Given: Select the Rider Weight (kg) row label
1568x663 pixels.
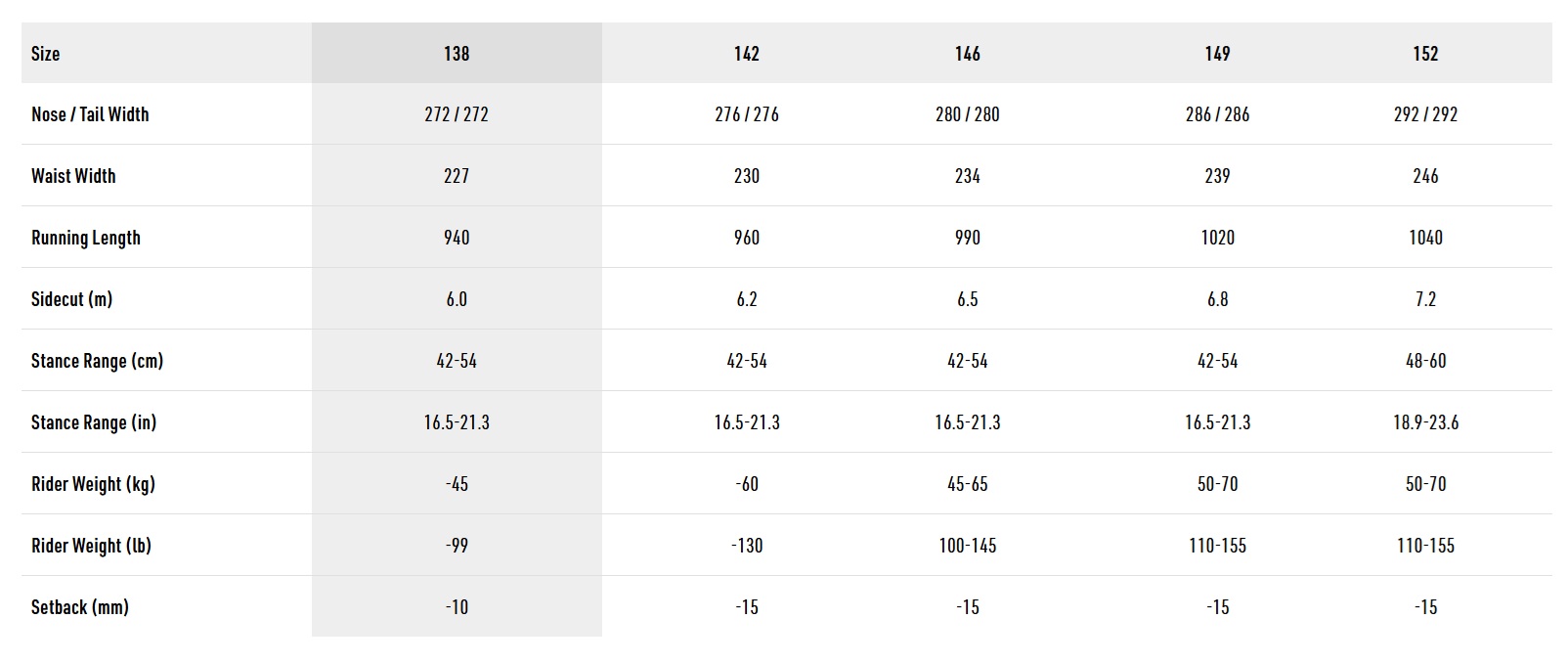Looking at the screenshot, I should (93, 484).
